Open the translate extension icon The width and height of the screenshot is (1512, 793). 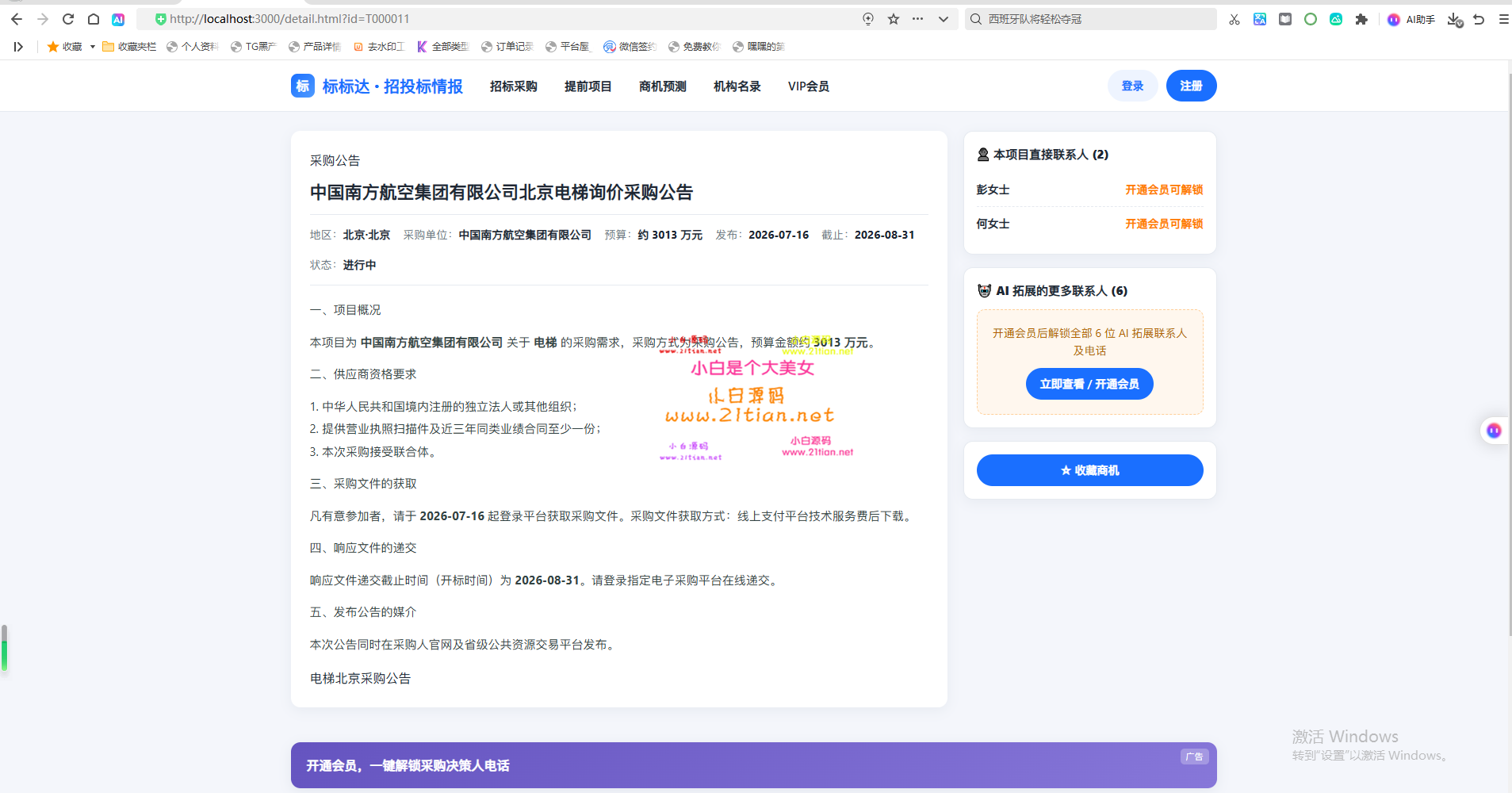(x=1260, y=19)
